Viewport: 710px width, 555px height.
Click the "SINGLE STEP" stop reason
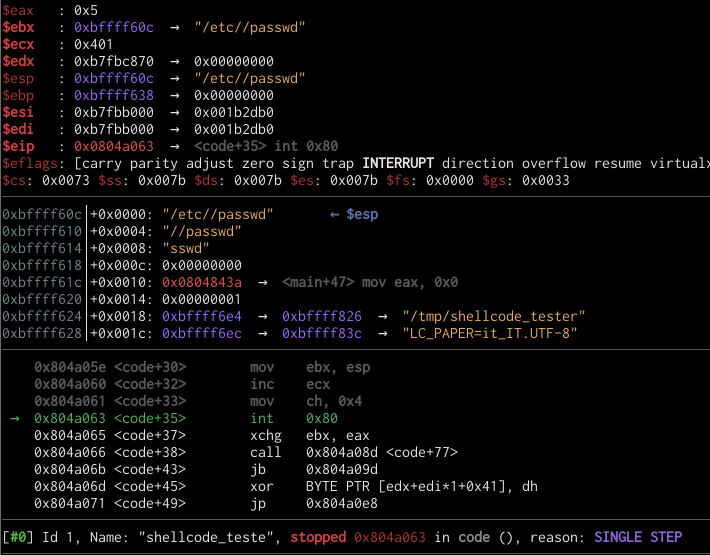[x=638, y=537]
